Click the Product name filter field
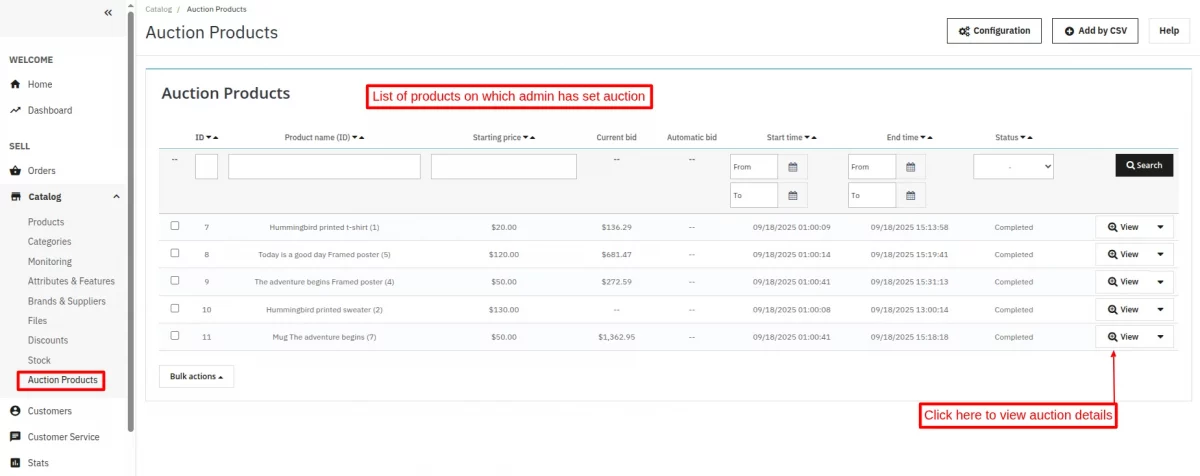Viewport: 1200px width, 476px height. pyautogui.click(x=324, y=166)
